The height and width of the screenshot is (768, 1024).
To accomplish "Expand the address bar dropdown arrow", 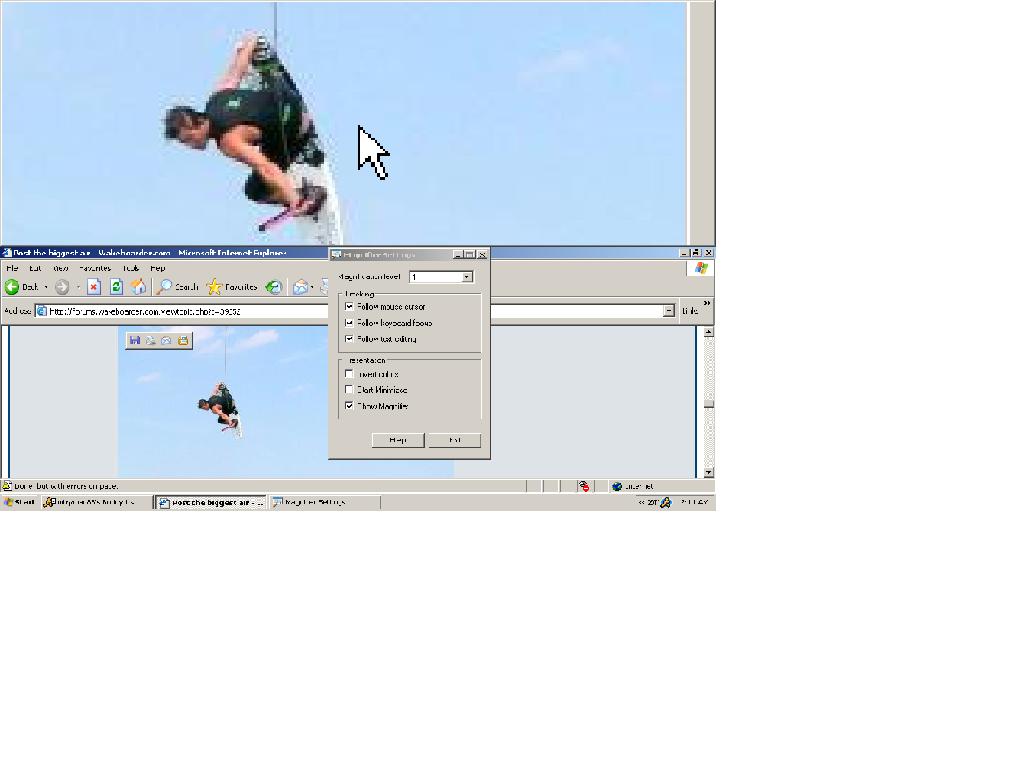I will (668, 311).
